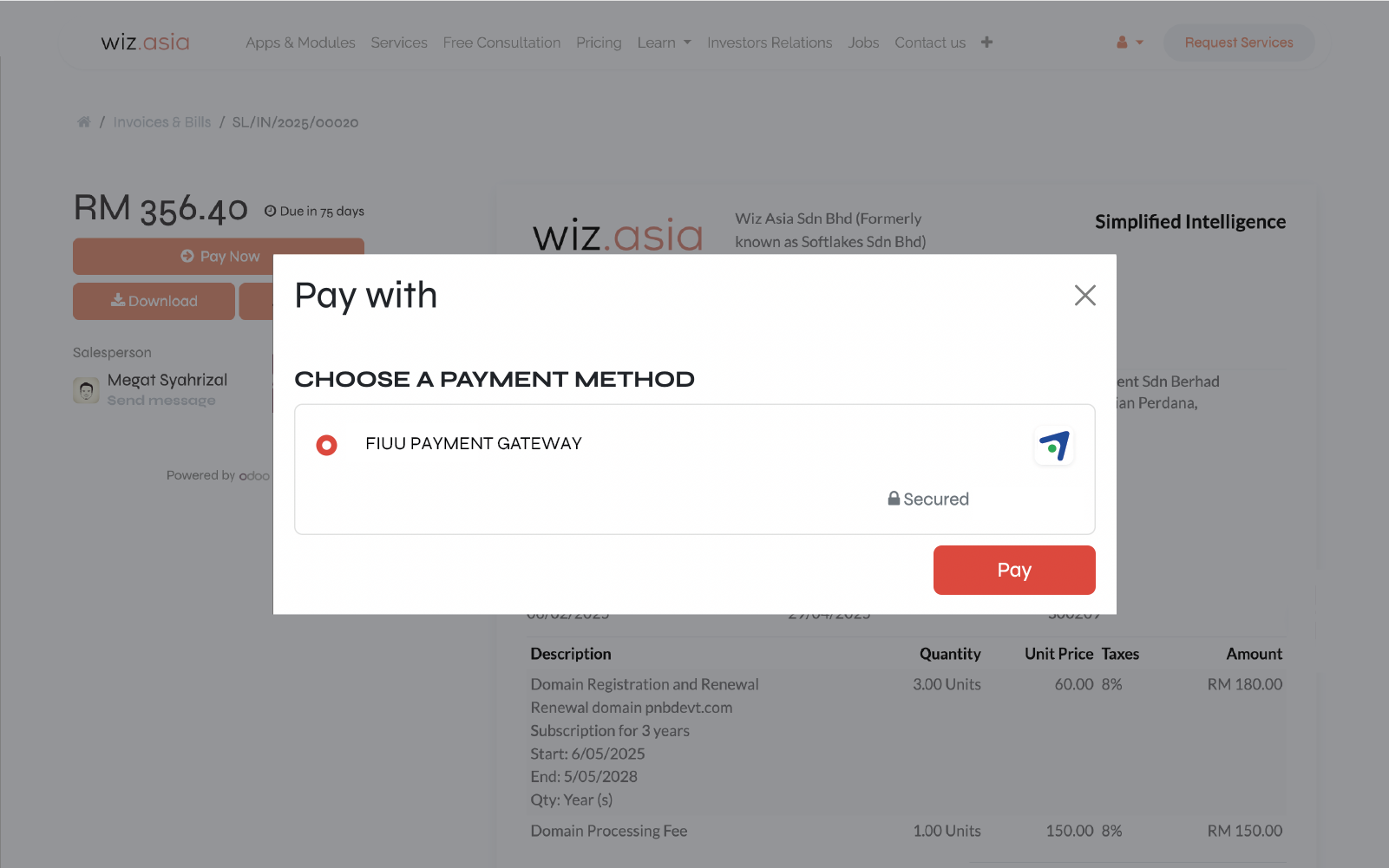Close the Pay with dialog
This screenshot has height=868, width=1389.
click(x=1084, y=296)
